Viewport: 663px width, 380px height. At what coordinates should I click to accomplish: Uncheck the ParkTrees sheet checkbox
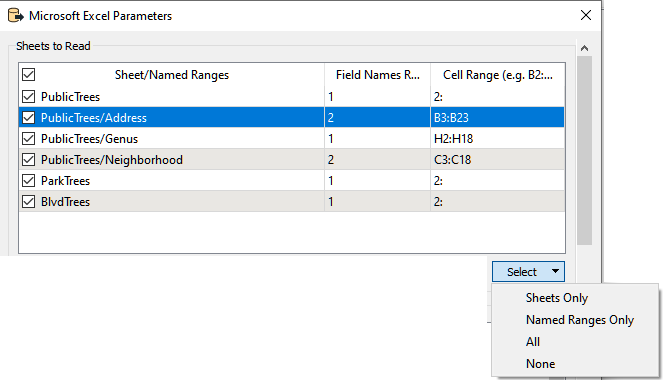point(28,181)
